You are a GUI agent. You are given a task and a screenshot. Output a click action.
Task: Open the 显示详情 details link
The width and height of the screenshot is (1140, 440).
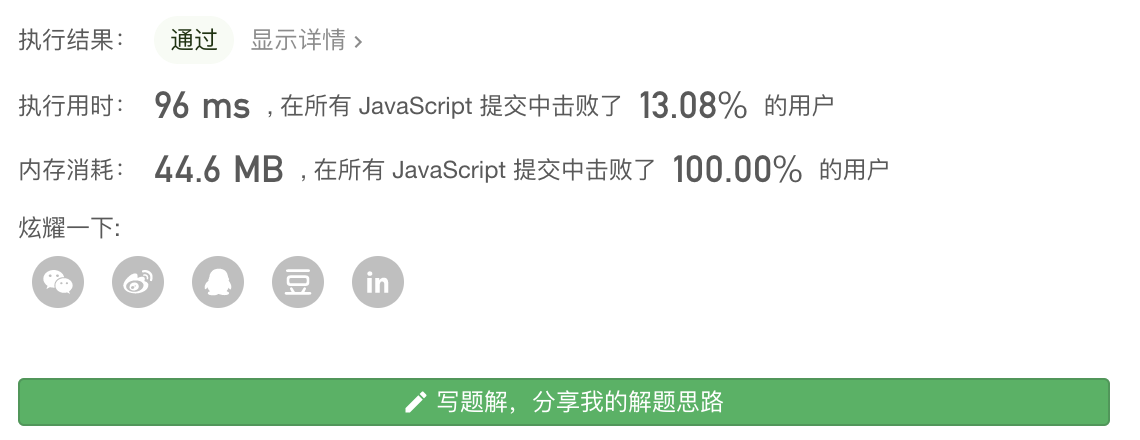click(298, 41)
